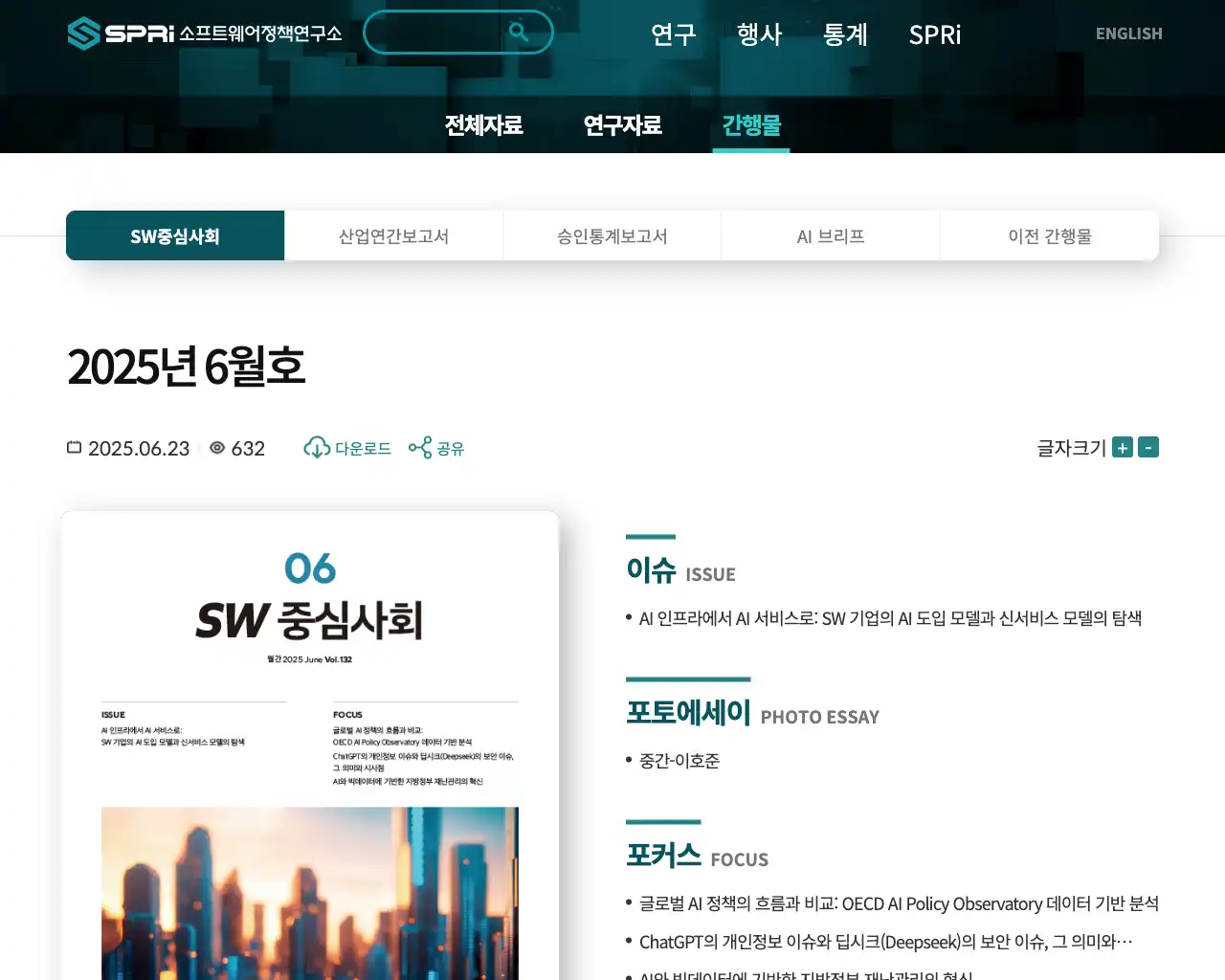Select the SW중심사회 tab
Viewport: 1225px width, 980px height.
click(x=175, y=236)
